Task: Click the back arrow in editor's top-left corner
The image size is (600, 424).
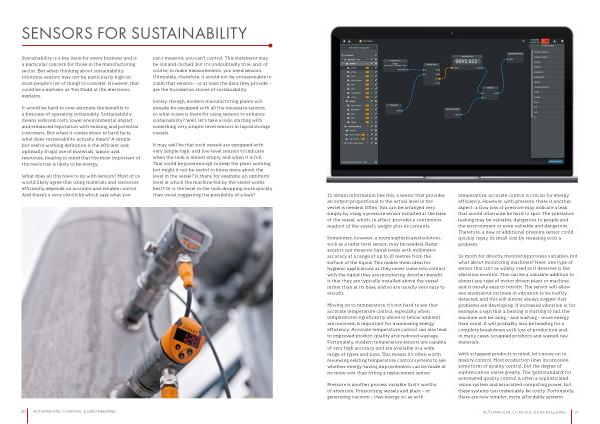Action: [344, 41]
